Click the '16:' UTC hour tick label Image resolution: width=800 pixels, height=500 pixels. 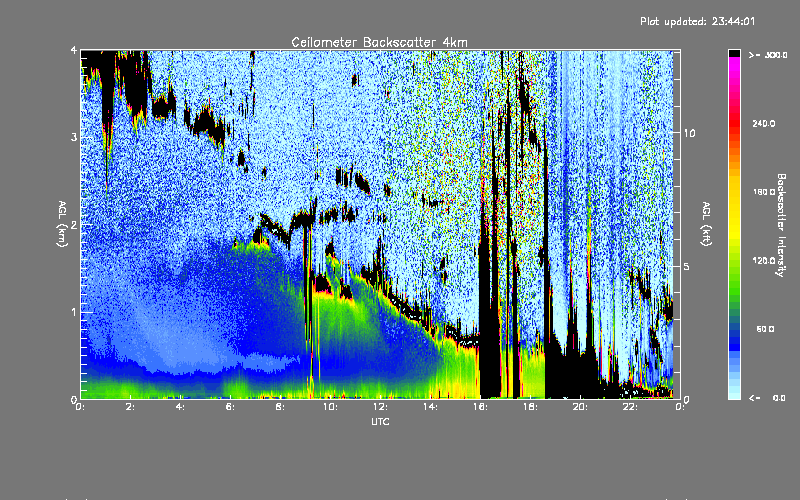coord(481,407)
